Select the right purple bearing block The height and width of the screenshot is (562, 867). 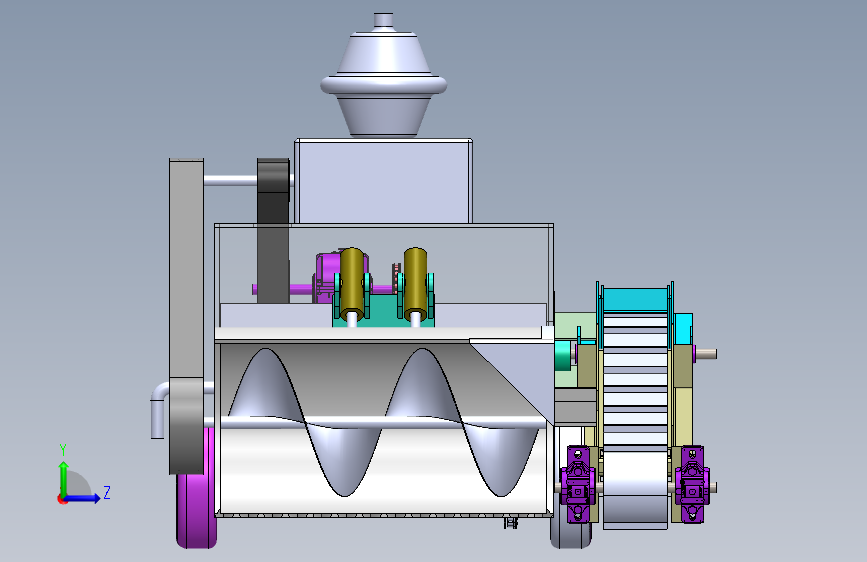(692, 484)
